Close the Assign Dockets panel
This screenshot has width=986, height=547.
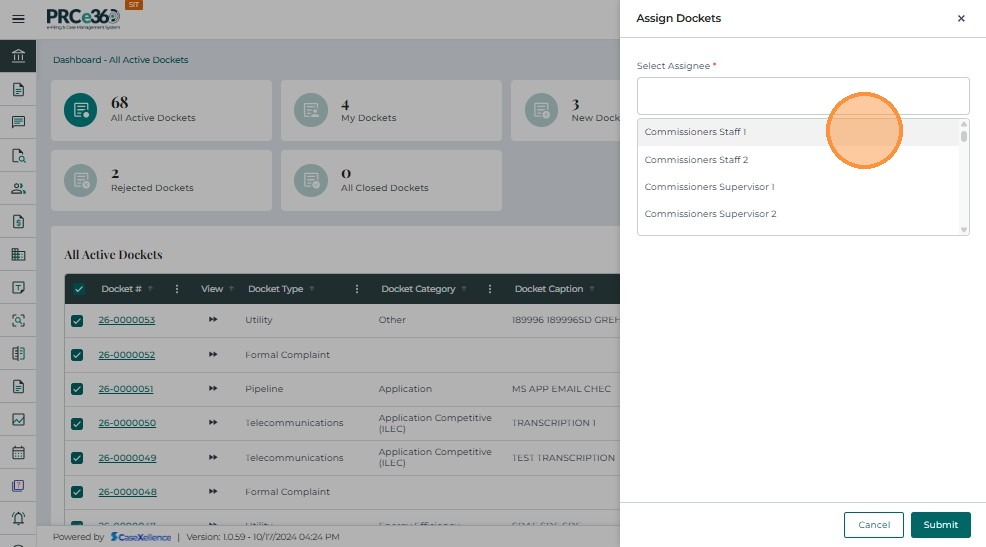pyautogui.click(x=961, y=19)
